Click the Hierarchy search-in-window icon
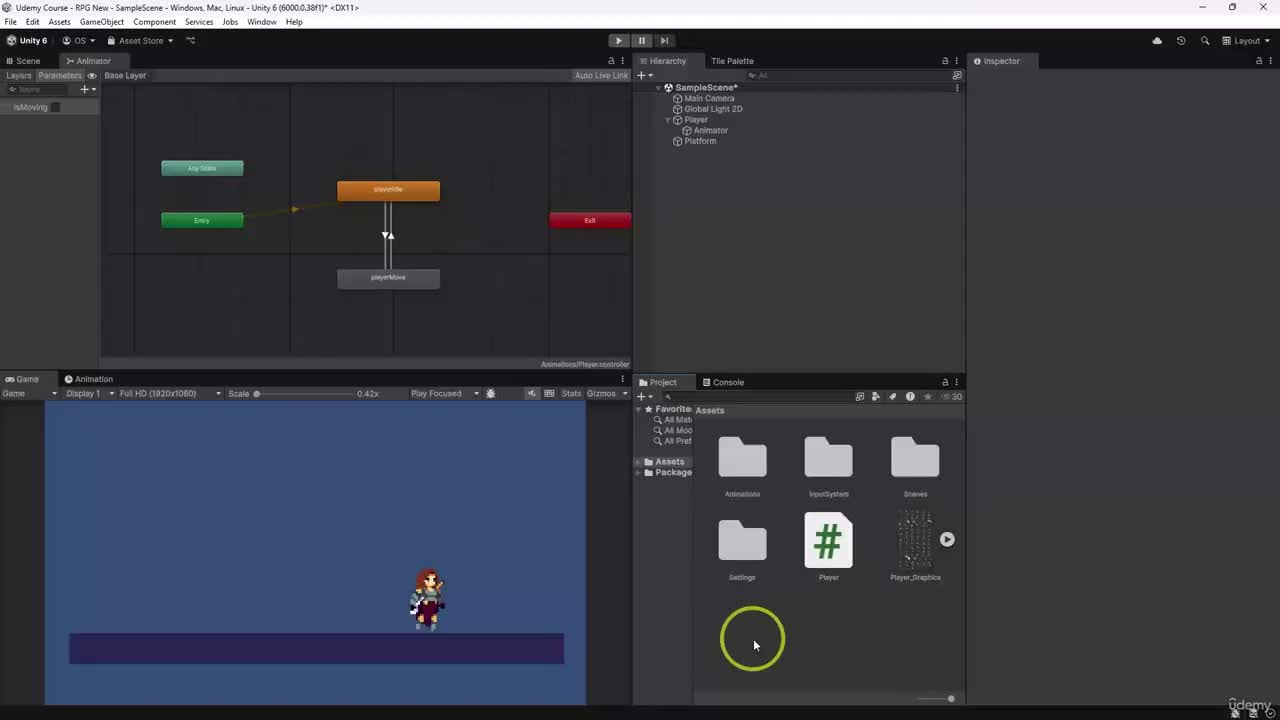1280x720 pixels. 957,76
